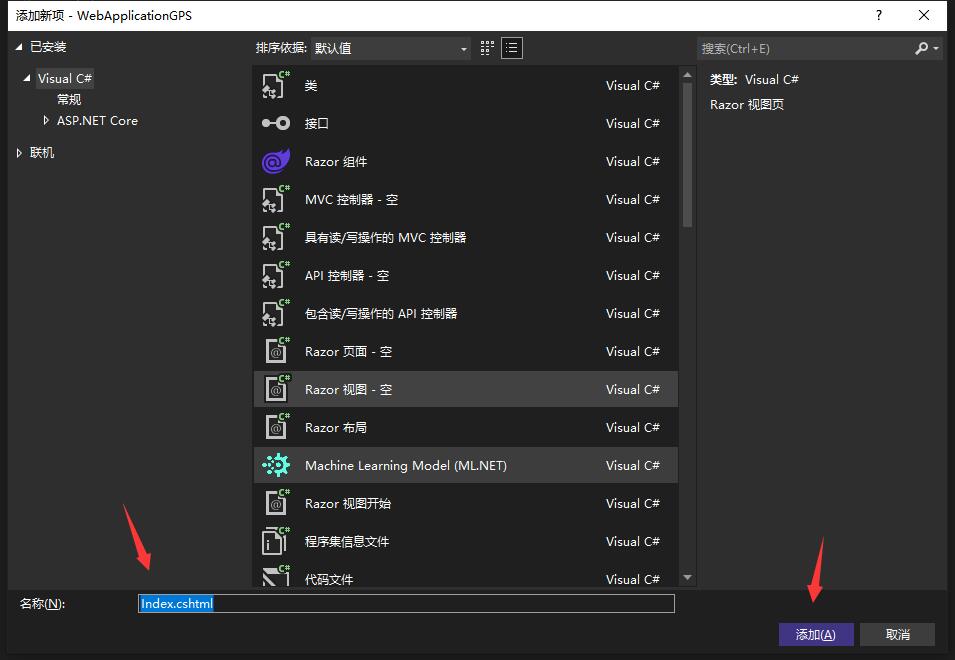Select 常规 under Visual C#
Viewport: 955px width, 660px height.
[x=69, y=99]
